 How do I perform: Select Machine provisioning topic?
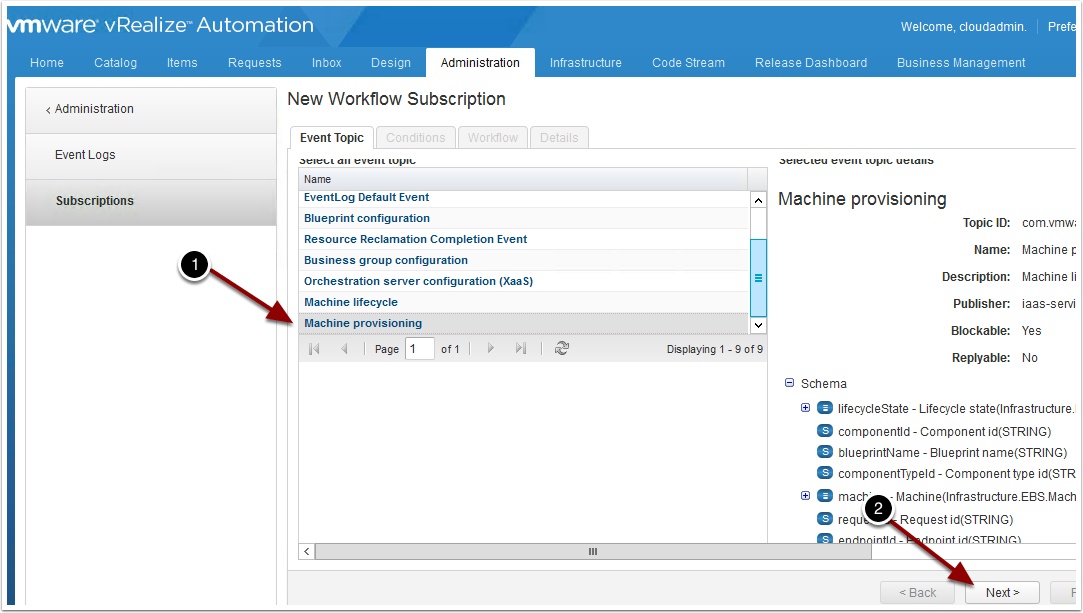click(524, 323)
